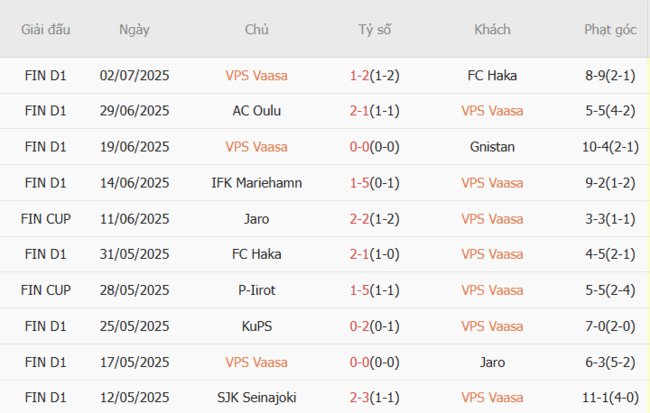Open the AC Oulu team link

256,111
